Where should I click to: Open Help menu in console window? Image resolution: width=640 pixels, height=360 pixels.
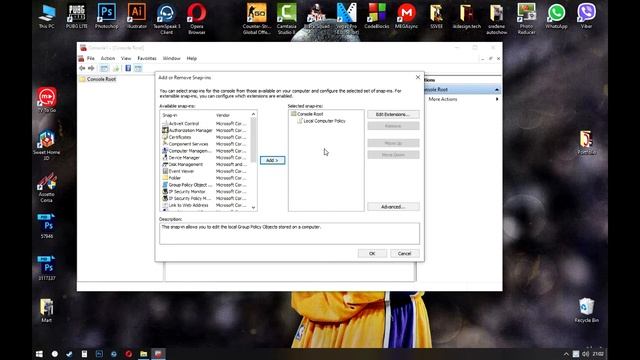(x=191, y=58)
